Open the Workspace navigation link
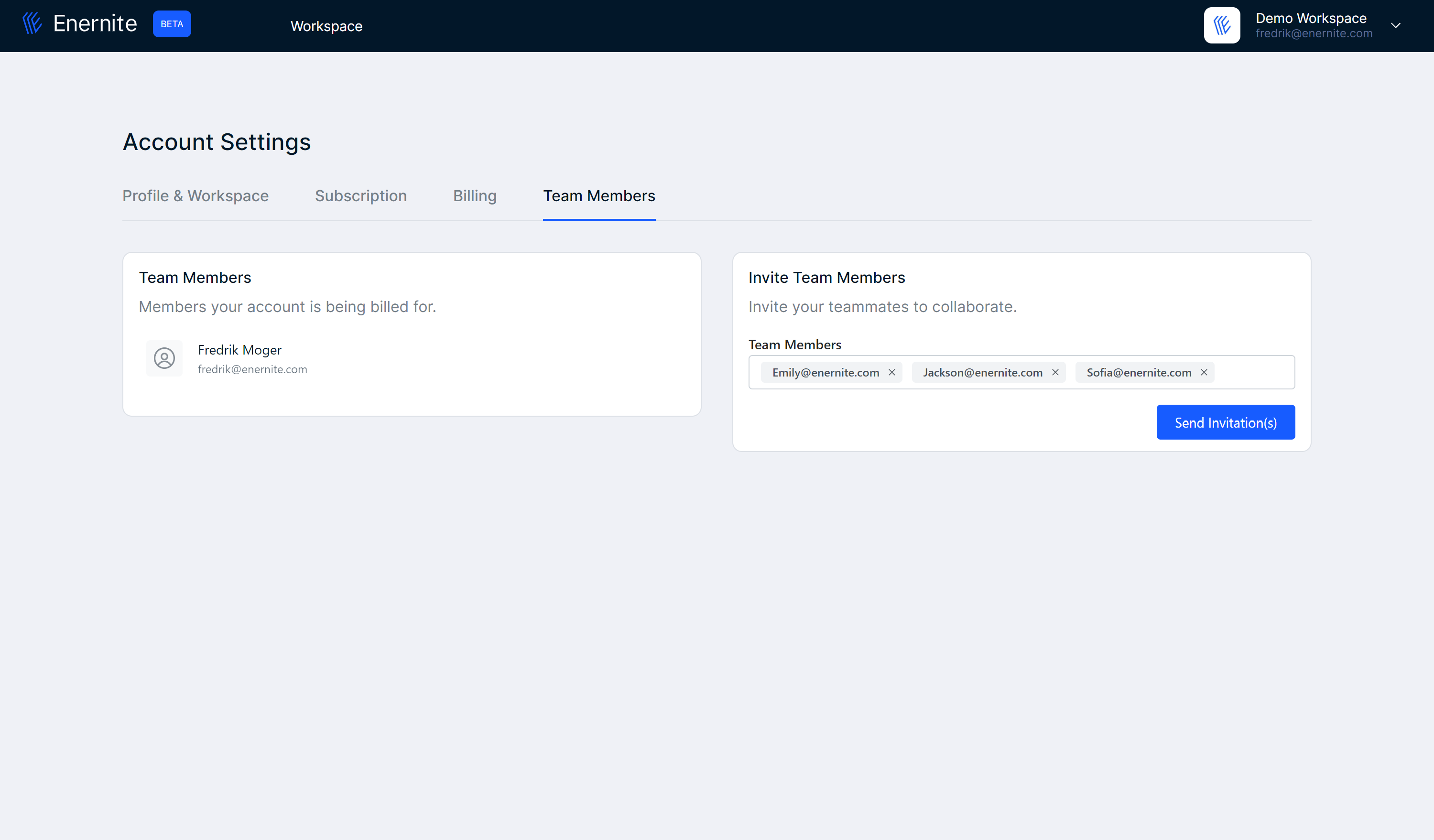Image resolution: width=1434 pixels, height=840 pixels. pos(326,26)
